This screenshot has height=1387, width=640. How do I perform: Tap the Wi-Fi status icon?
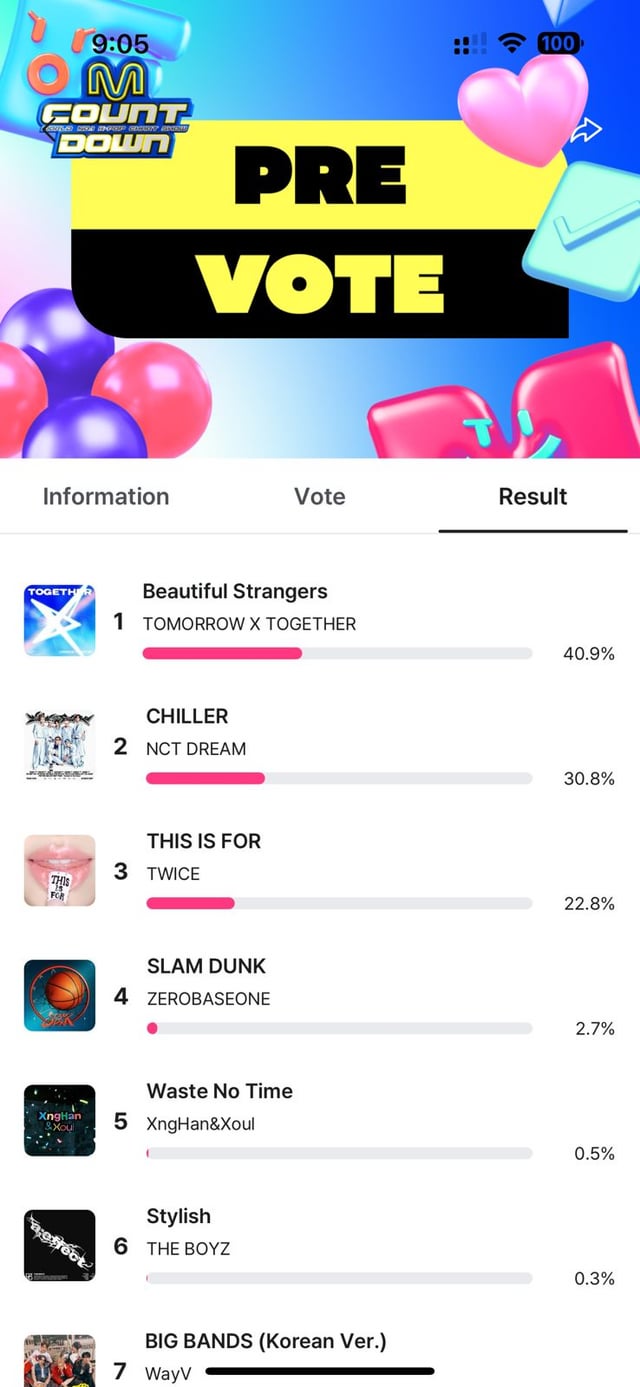[x=513, y=44]
